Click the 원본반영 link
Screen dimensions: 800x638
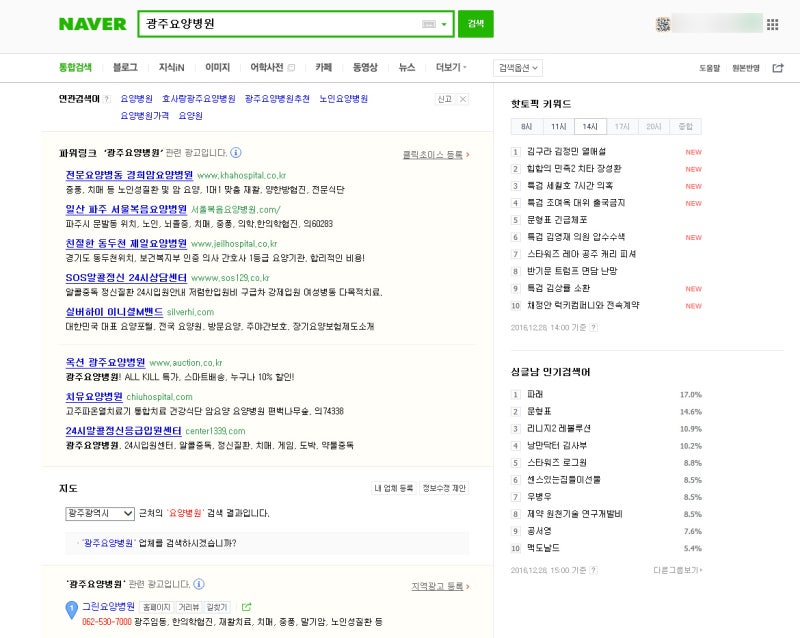point(746,68)
